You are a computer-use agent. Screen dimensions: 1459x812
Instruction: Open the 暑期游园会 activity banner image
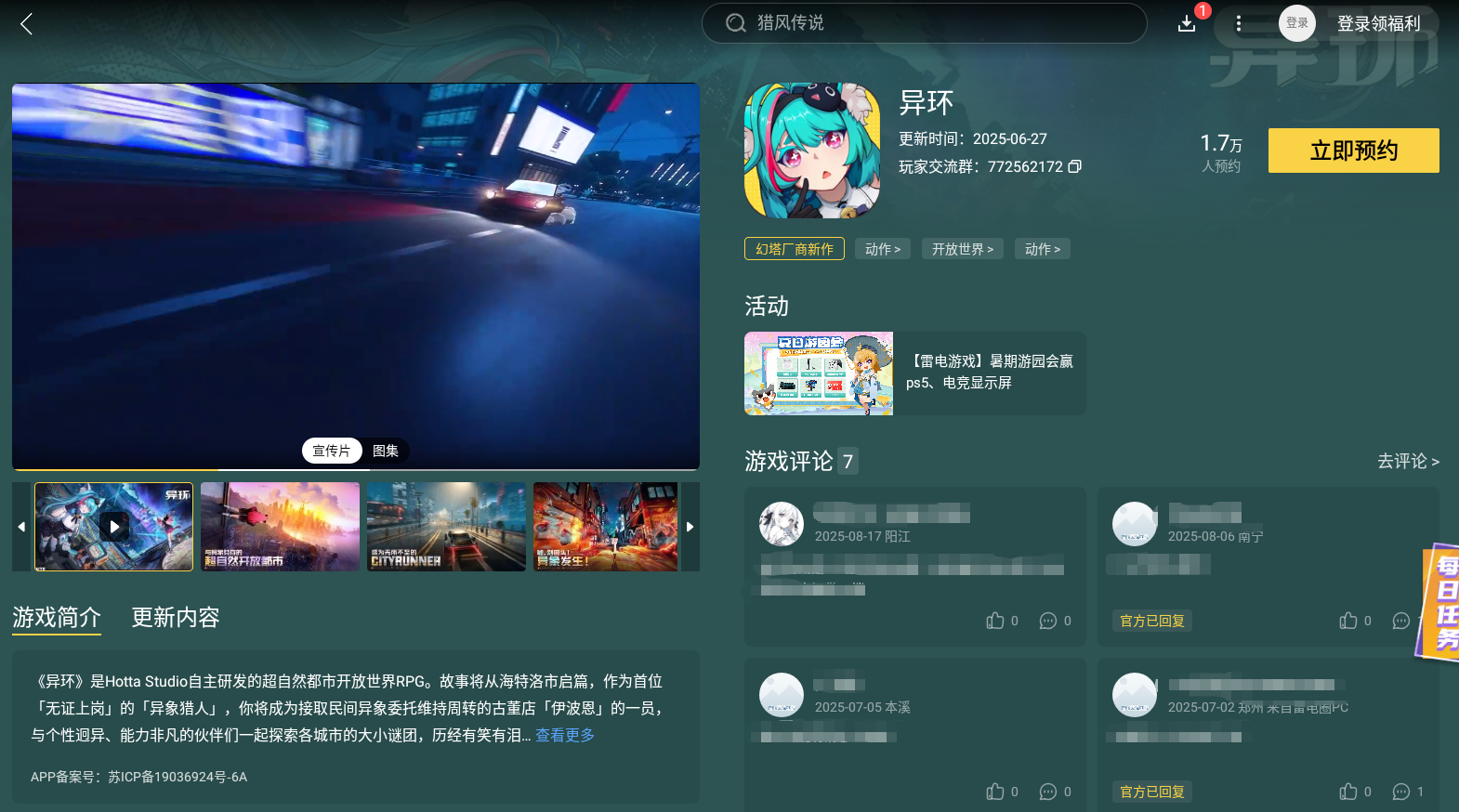(819, 373)
